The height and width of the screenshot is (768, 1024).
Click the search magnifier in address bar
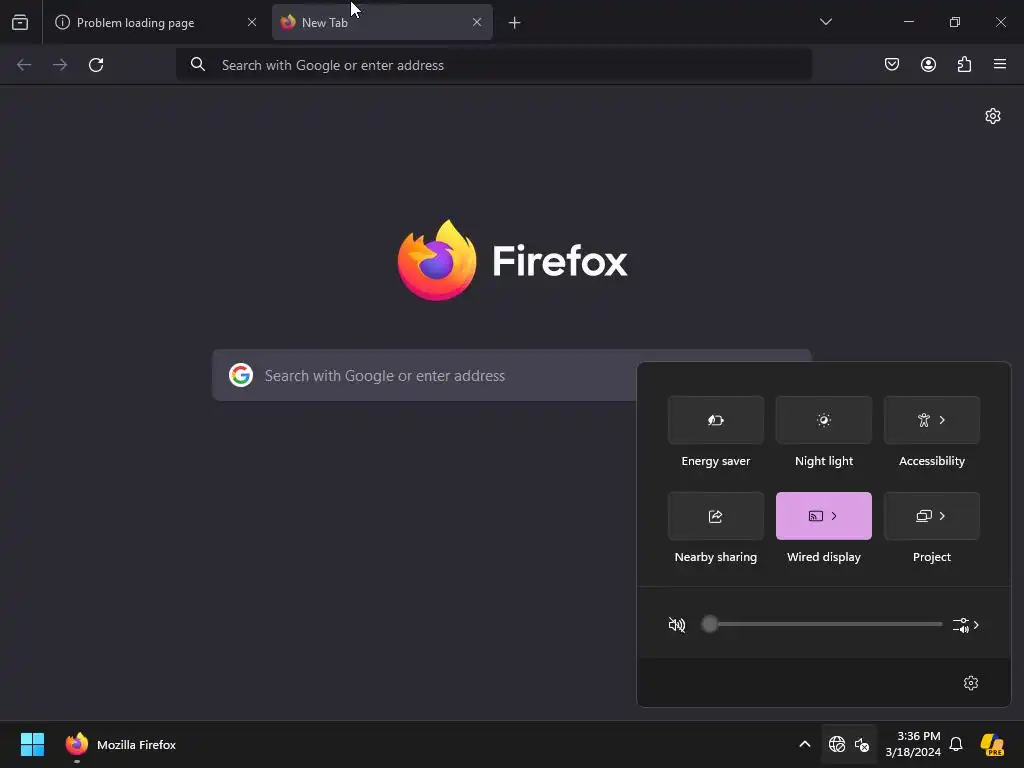tap(197, 64)
